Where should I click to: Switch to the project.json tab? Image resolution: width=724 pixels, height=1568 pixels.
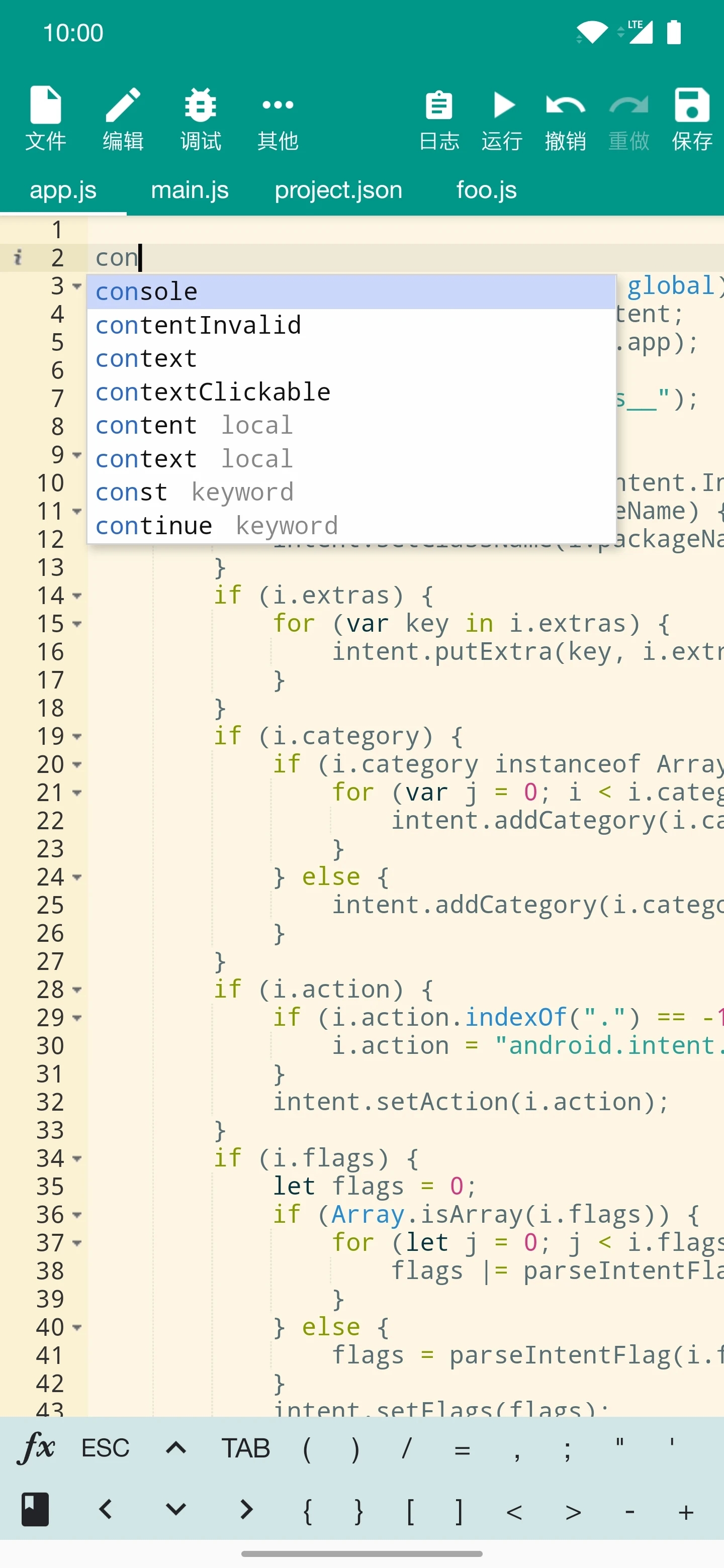coord(338,190)
